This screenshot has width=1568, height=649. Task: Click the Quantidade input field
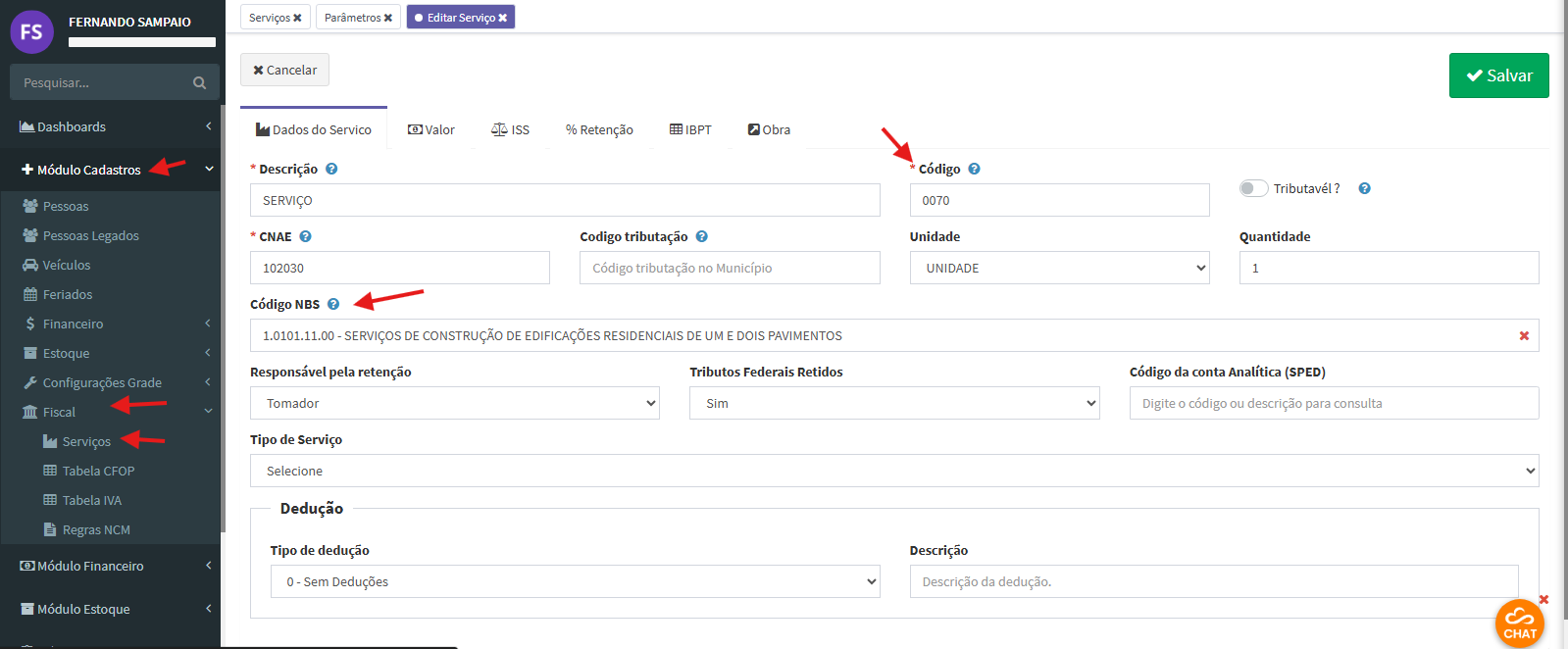point(1388,268)
